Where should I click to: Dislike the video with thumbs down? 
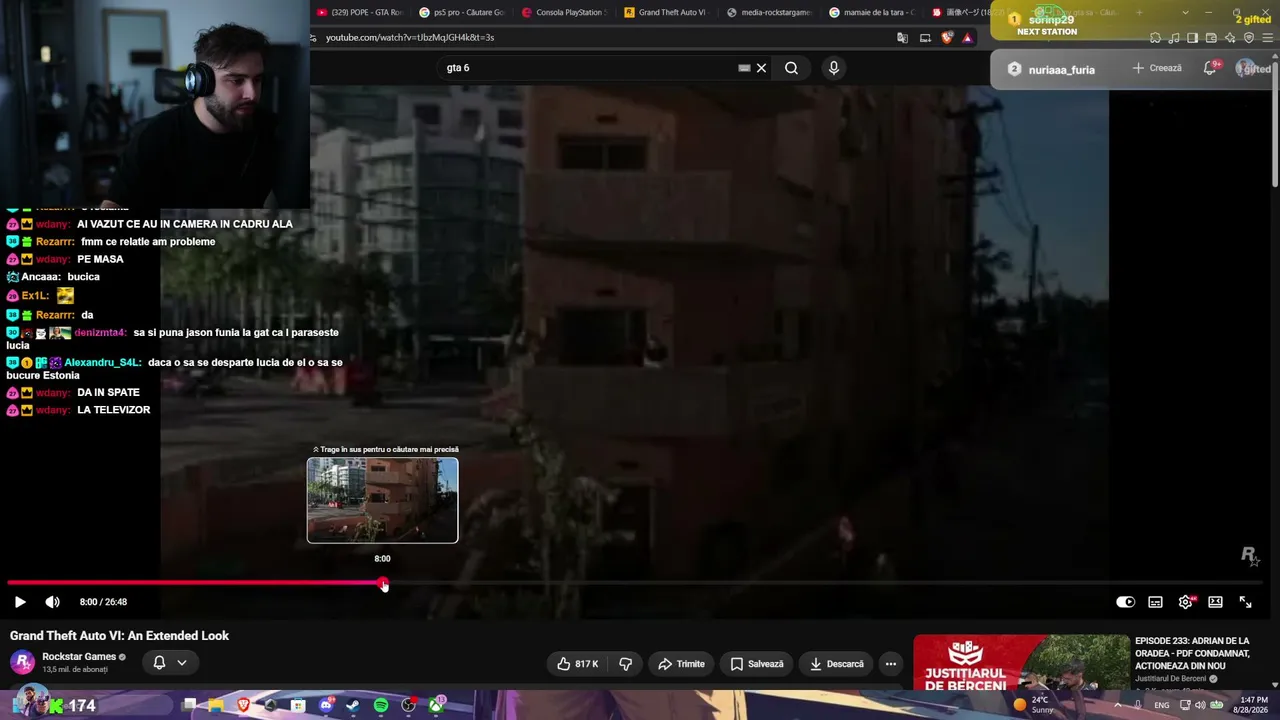626,664
